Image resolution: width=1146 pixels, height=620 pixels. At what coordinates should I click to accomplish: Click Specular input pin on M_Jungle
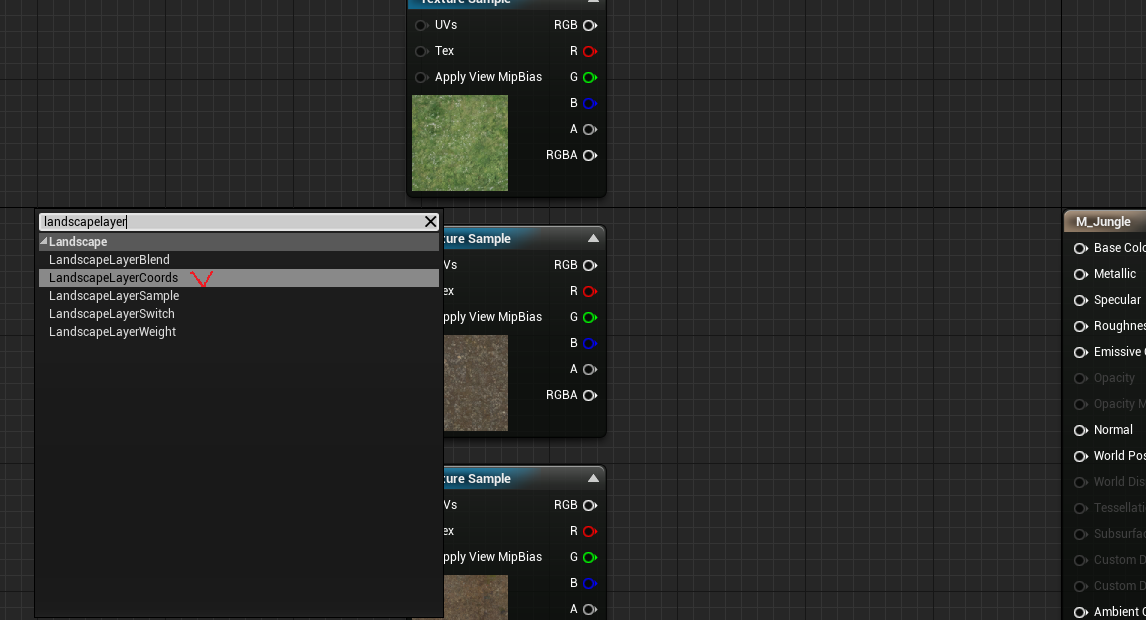point(1080,300)
